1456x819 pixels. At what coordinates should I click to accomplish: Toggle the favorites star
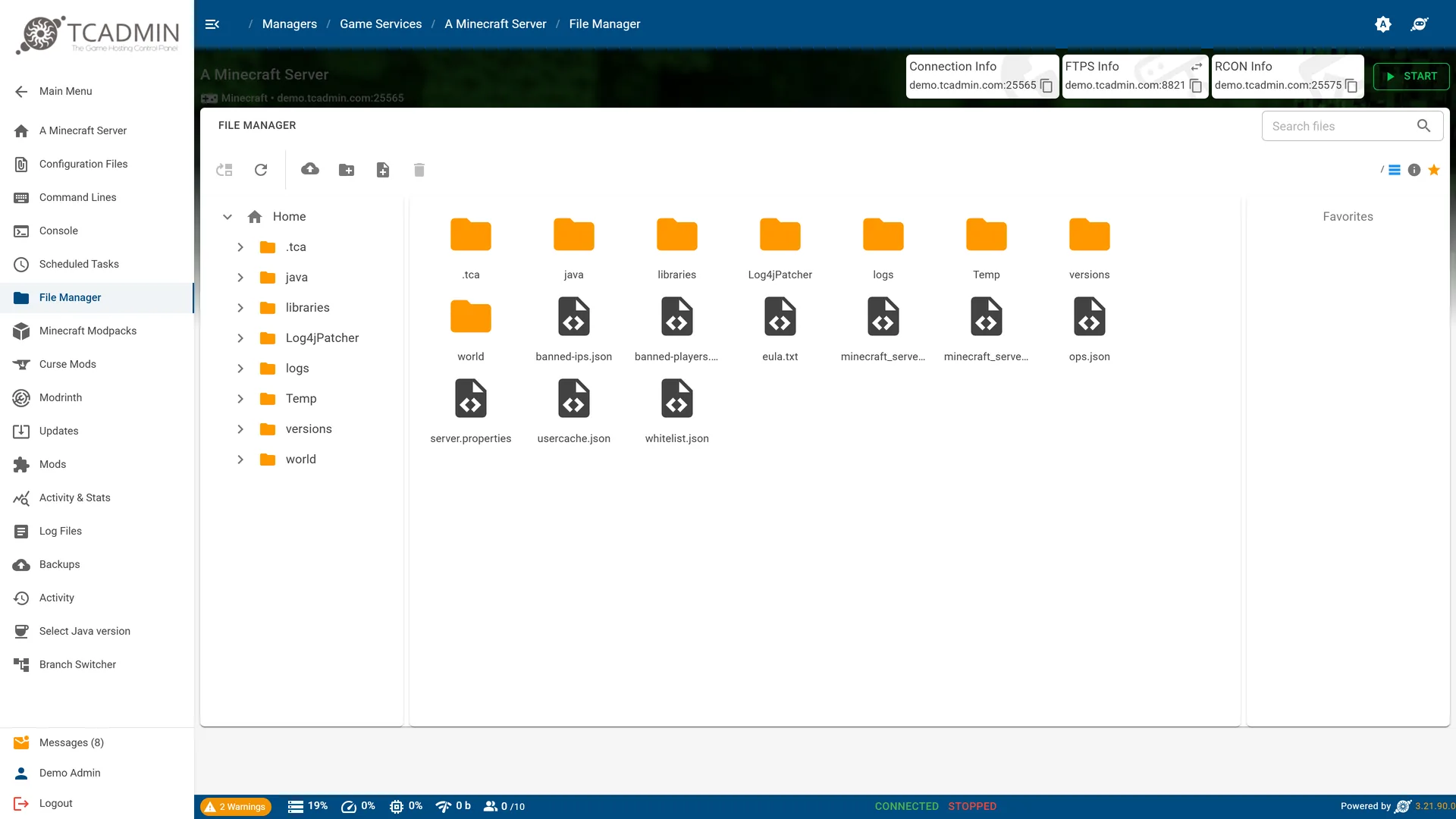point(1434,170)
